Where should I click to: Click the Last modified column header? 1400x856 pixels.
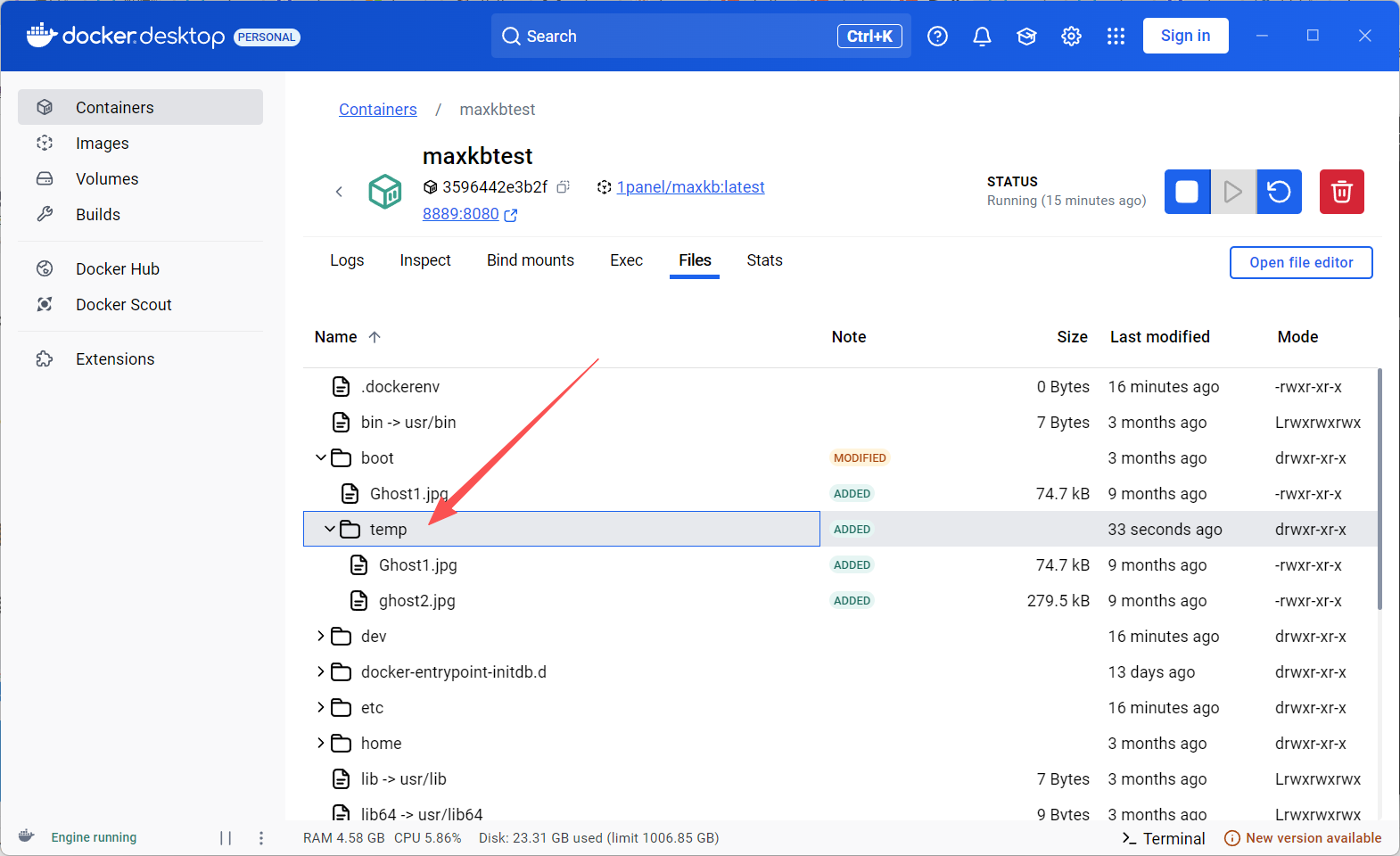coord(1159,337)
